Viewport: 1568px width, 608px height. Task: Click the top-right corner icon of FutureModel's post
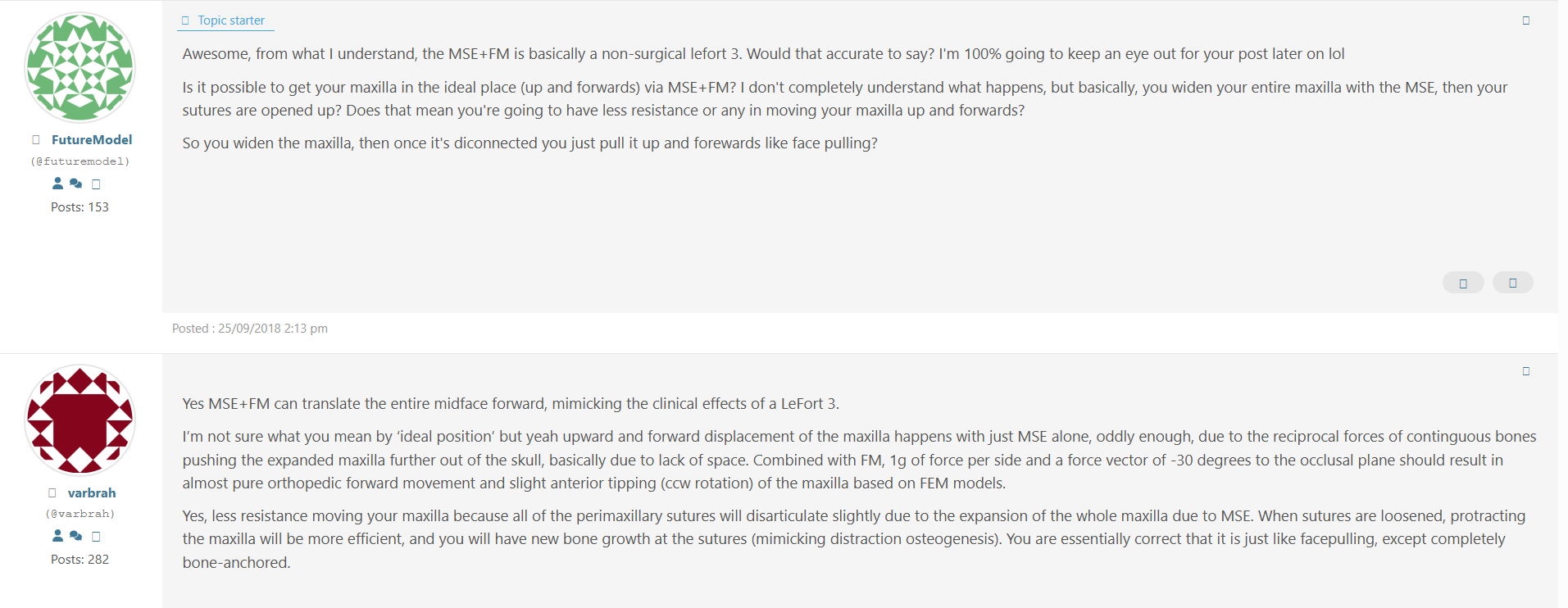1526,20
